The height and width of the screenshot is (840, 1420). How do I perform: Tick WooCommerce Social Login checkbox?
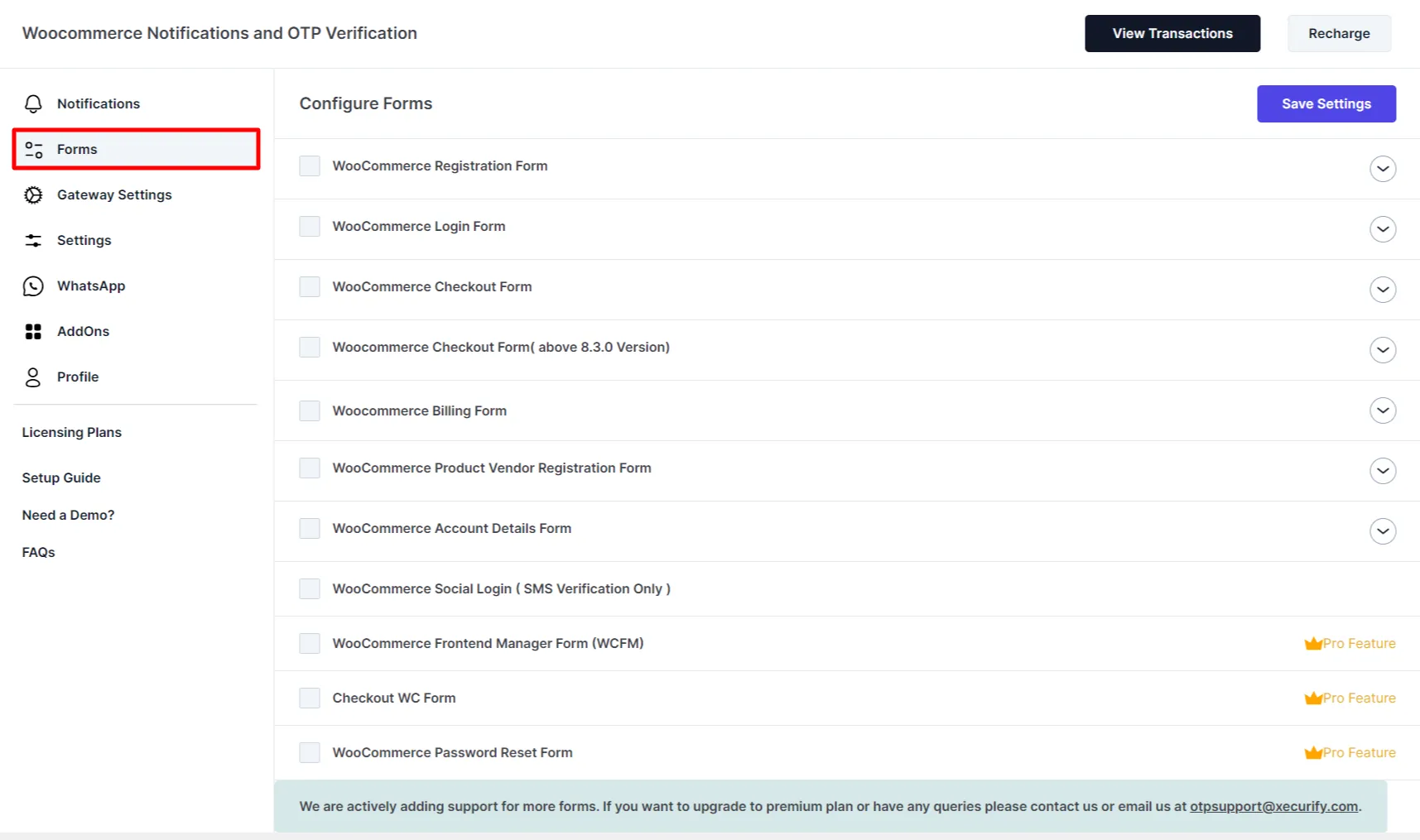[x=310, y=588]
